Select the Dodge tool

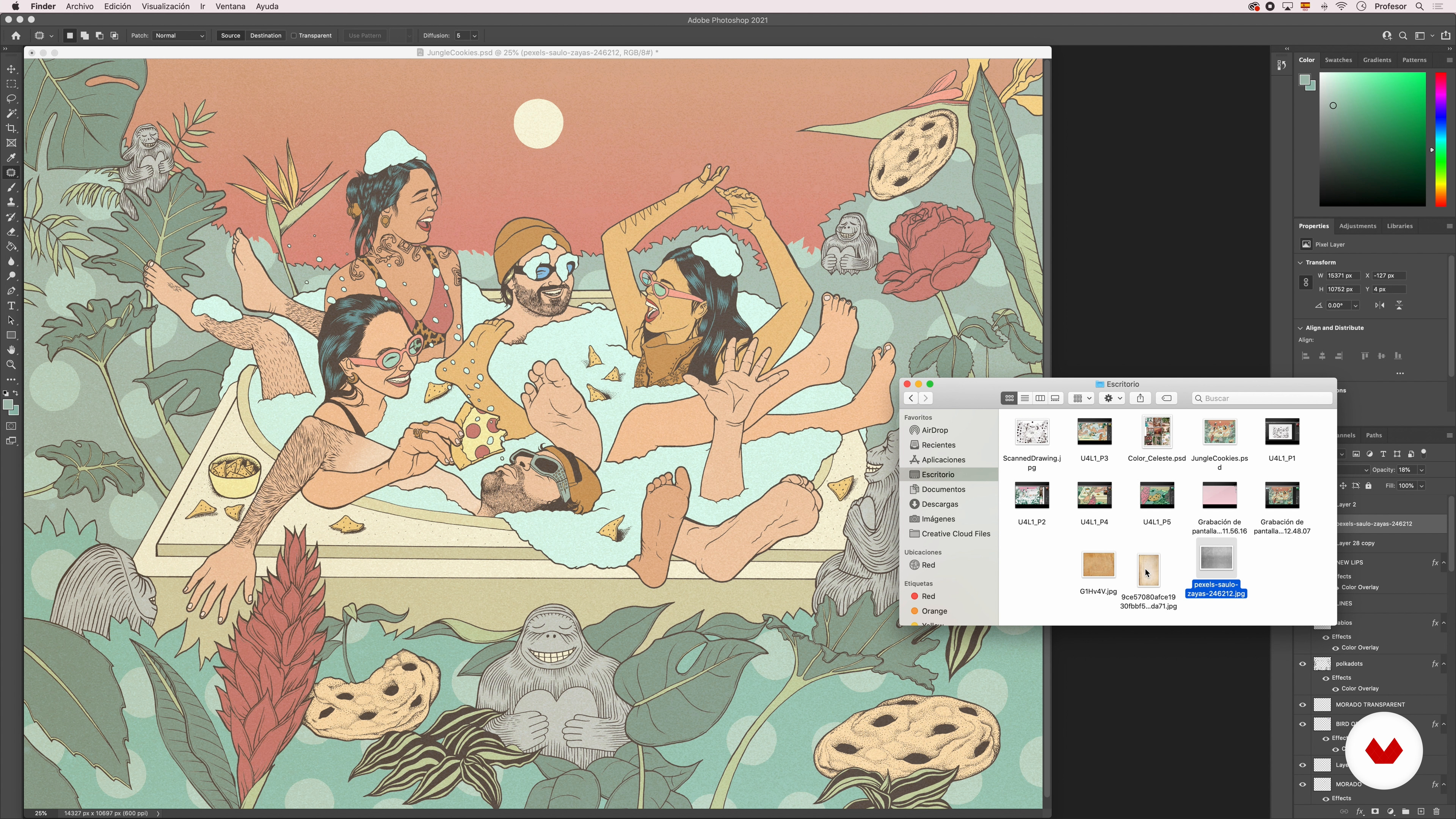click(11, 276)
